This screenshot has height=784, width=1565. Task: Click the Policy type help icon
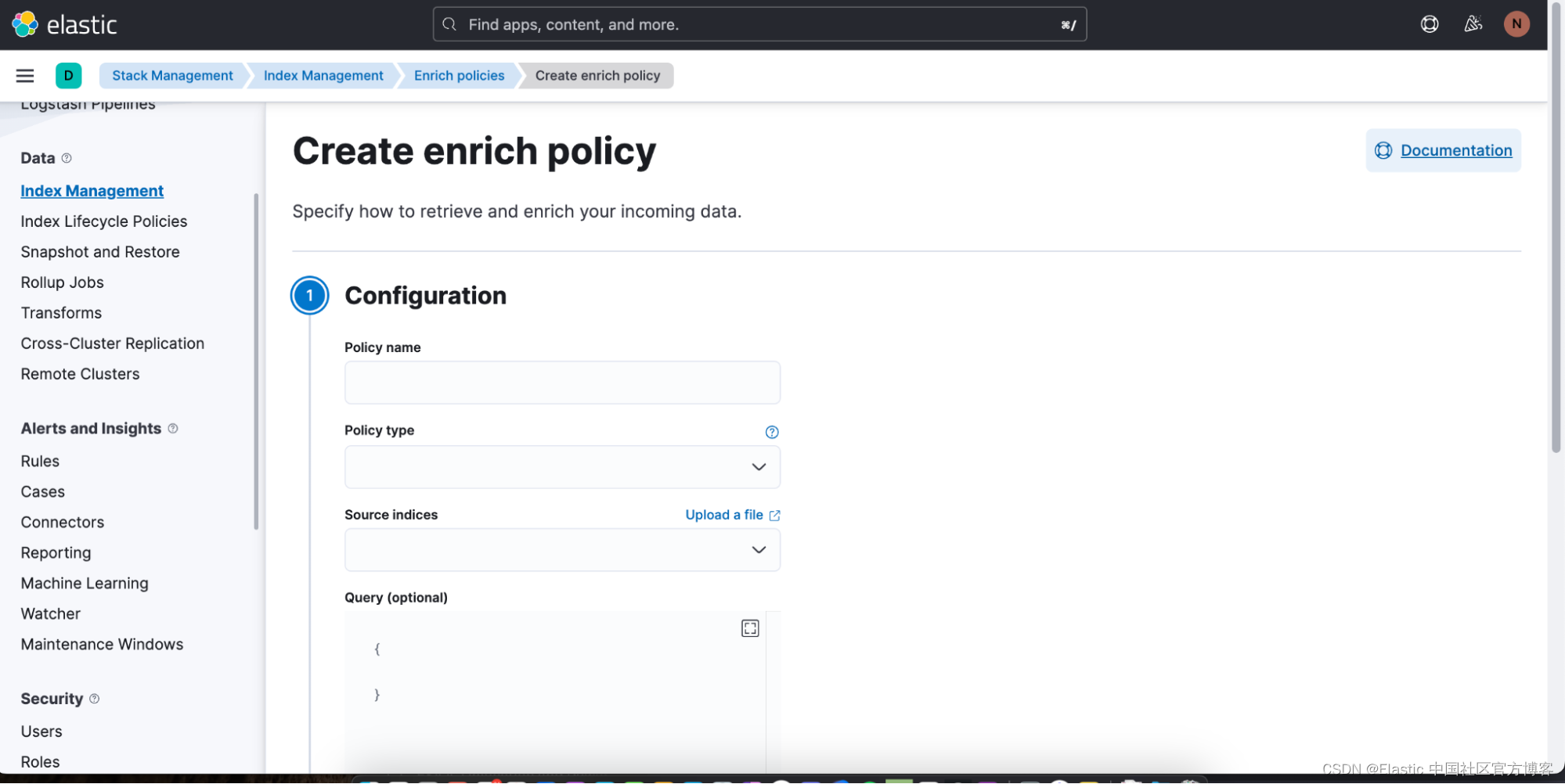(772, 432)
